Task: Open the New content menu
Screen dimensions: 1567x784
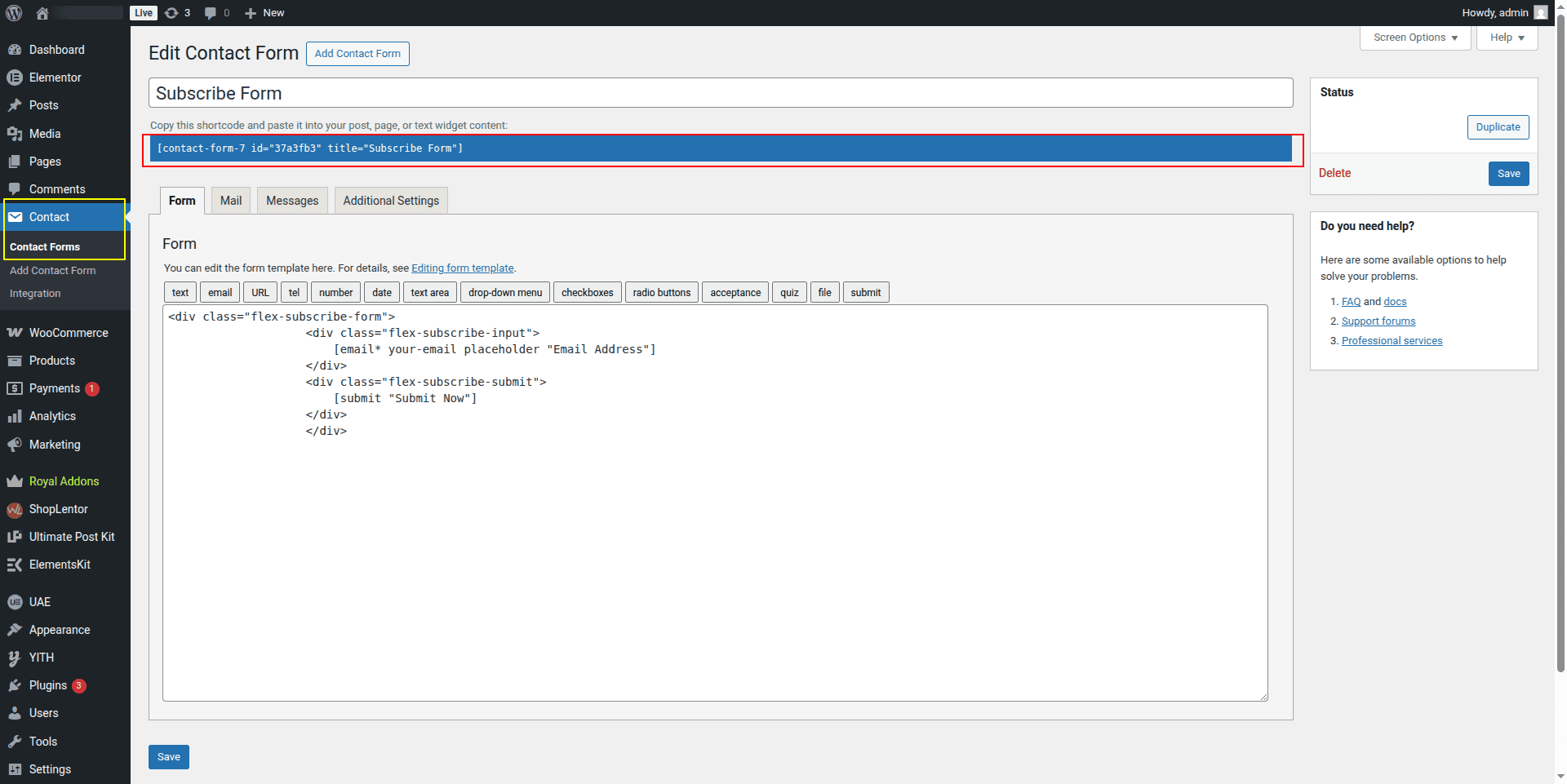Action: tap(264, 13)
